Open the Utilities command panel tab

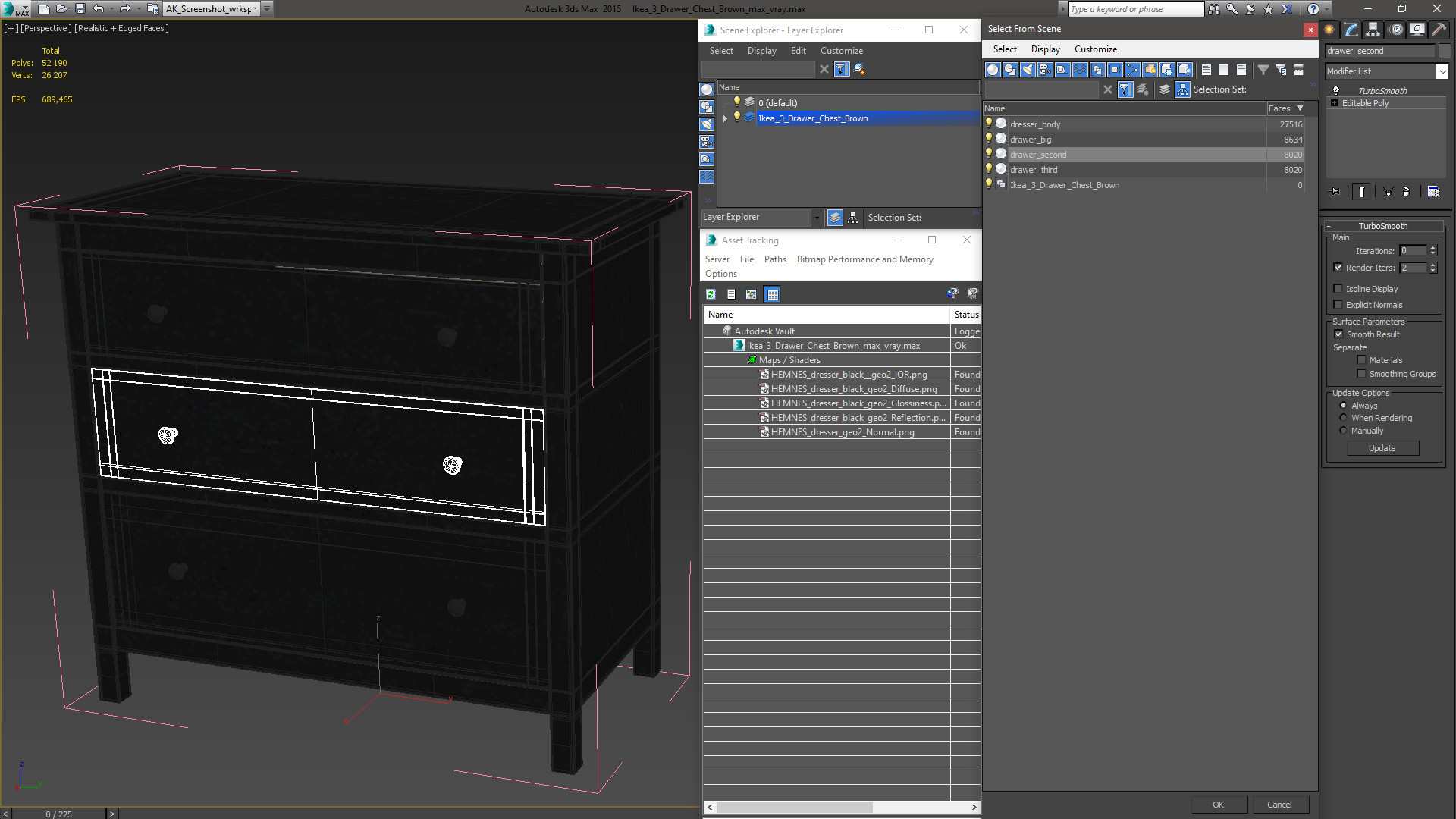click(x=1439, y=30)
